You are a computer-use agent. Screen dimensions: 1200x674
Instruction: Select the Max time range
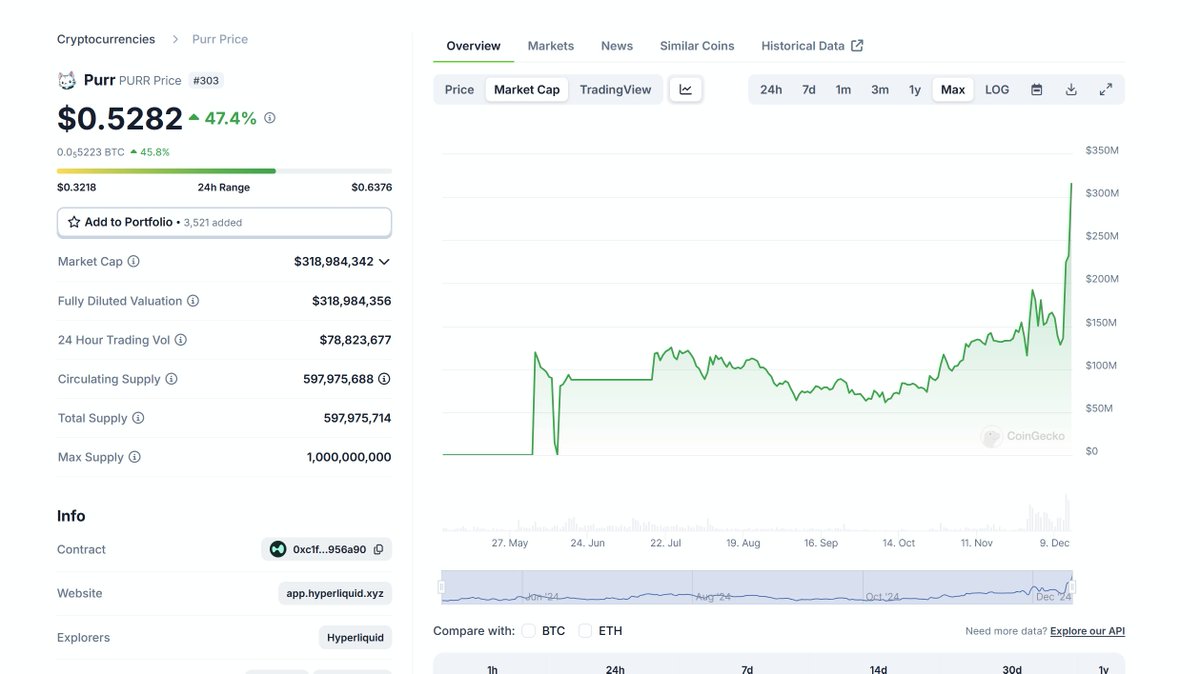click(953, 89)
